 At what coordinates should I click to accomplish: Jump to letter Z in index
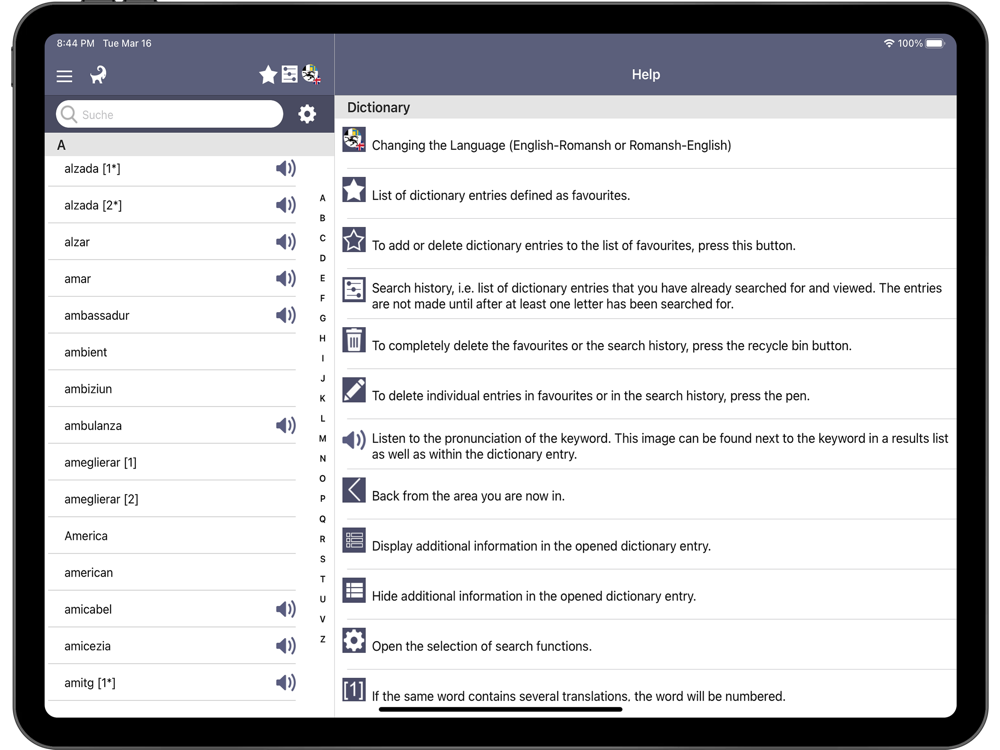[x=323, y=639]
